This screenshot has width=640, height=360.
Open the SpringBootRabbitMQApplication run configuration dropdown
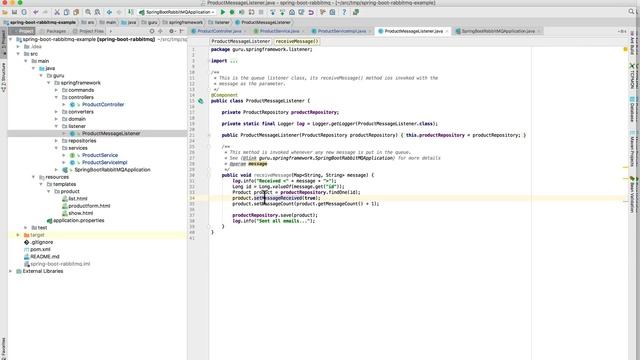[x=177, y=12]
